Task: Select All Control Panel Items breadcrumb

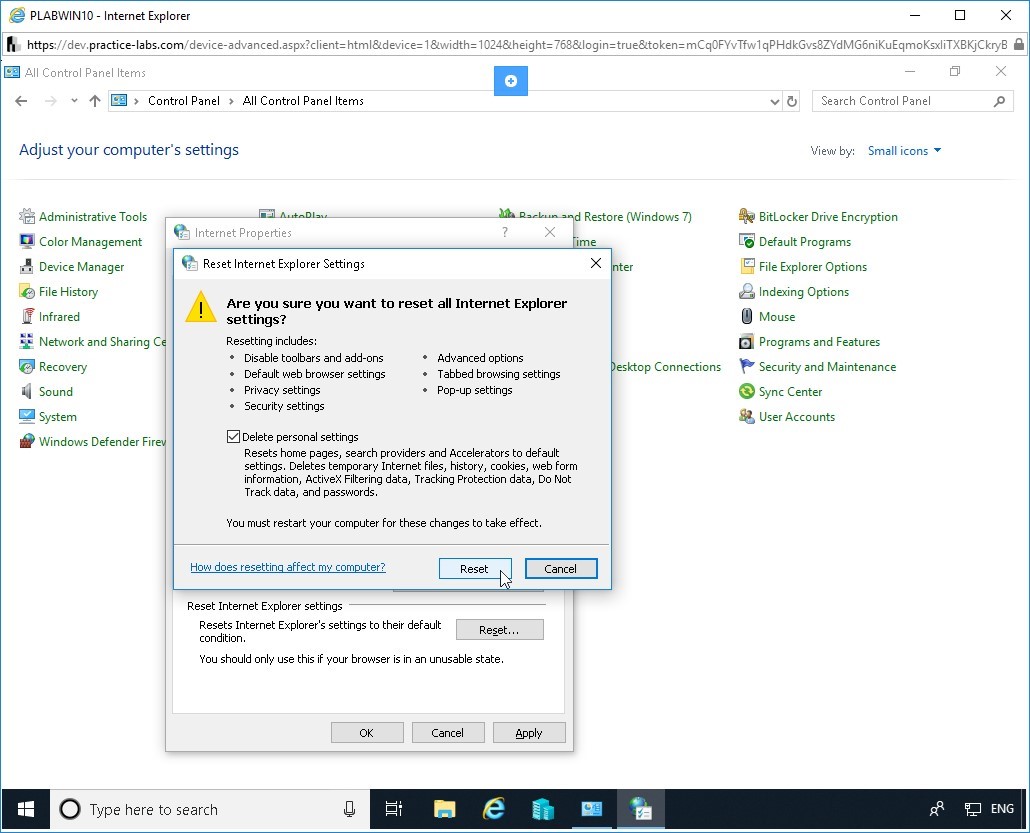Action: click(x=303, y=101)
